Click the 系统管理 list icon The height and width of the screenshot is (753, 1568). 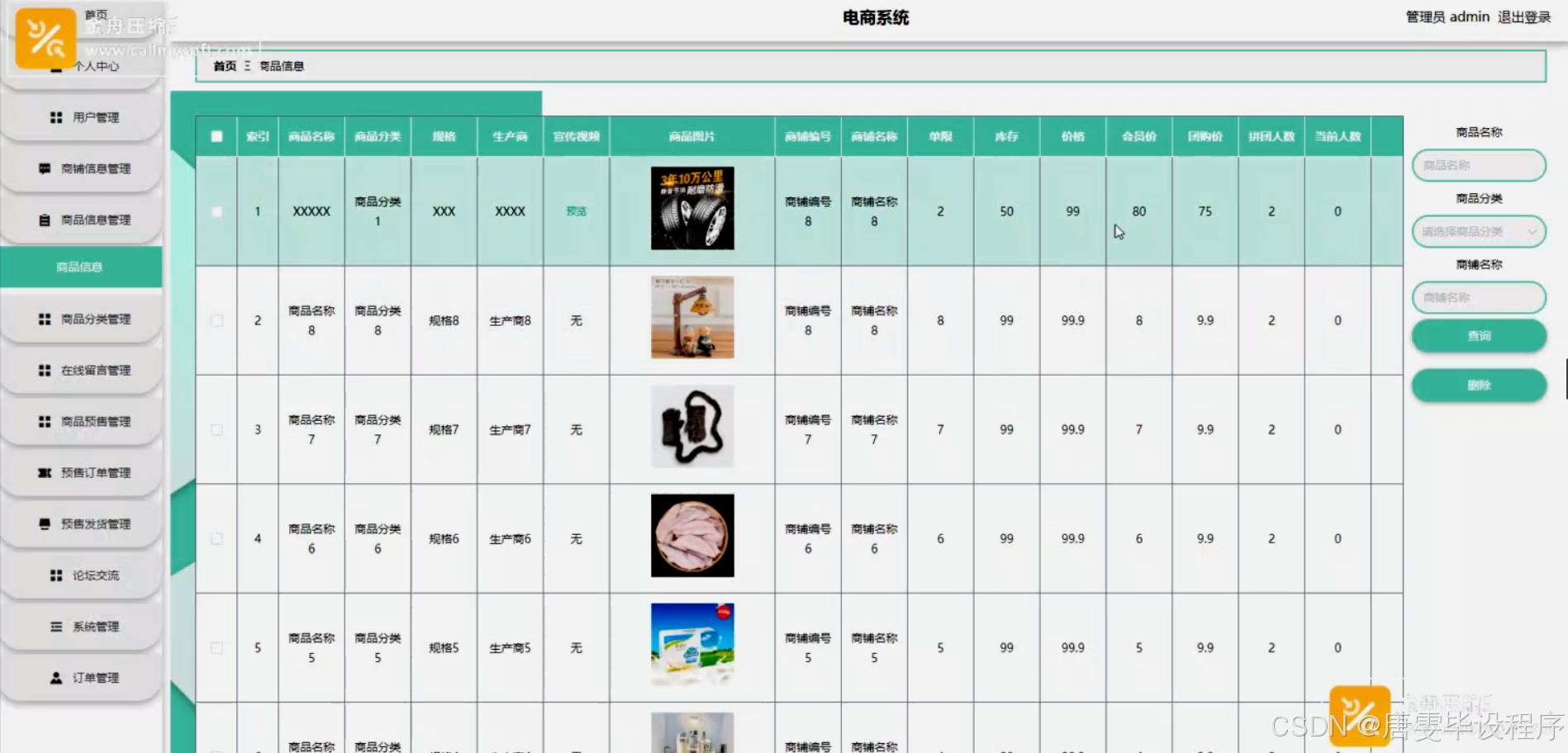click(56, 626)
